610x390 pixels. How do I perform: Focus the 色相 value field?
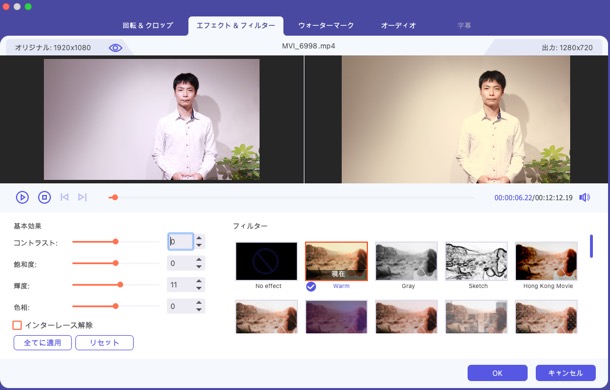point(180,306)
